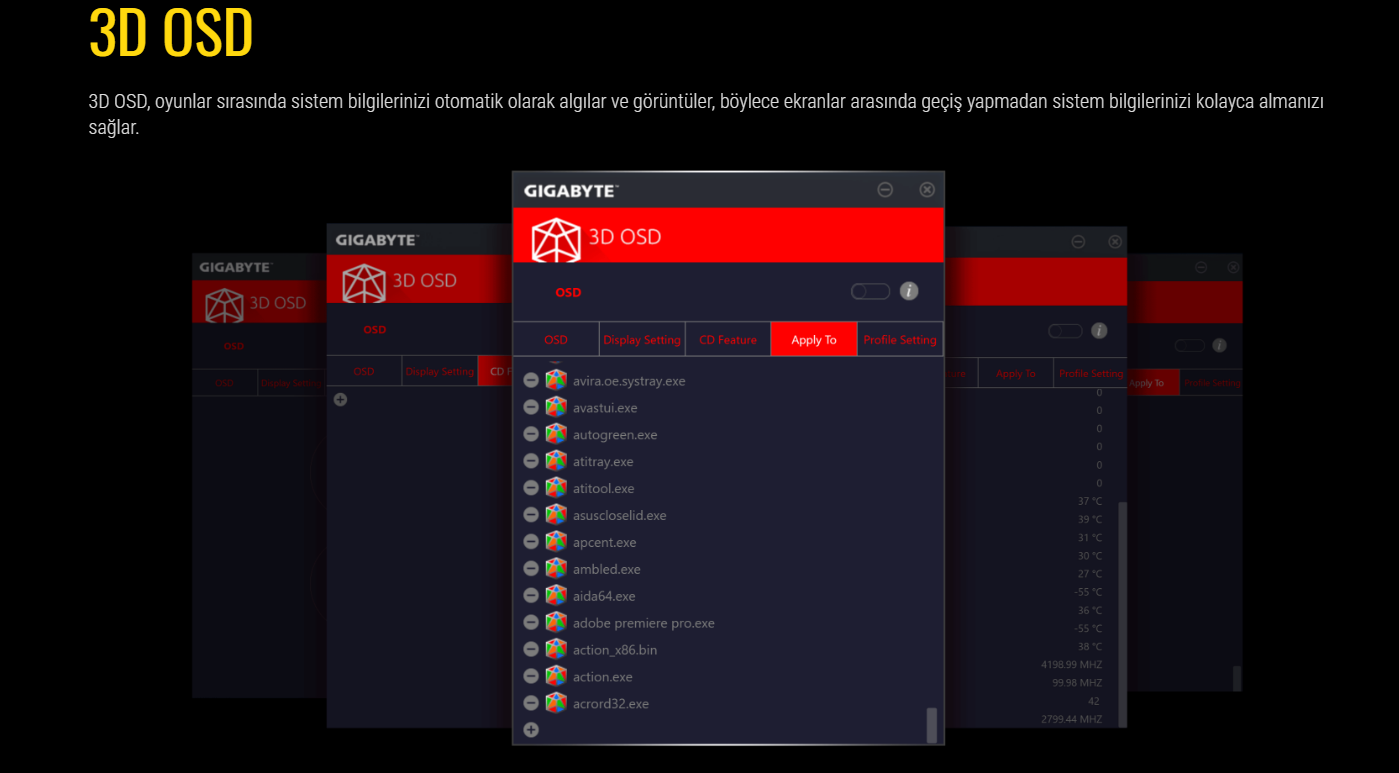Click the 99.98 MHZ value in the right window
The image size is (1399, 773).
1076,683
